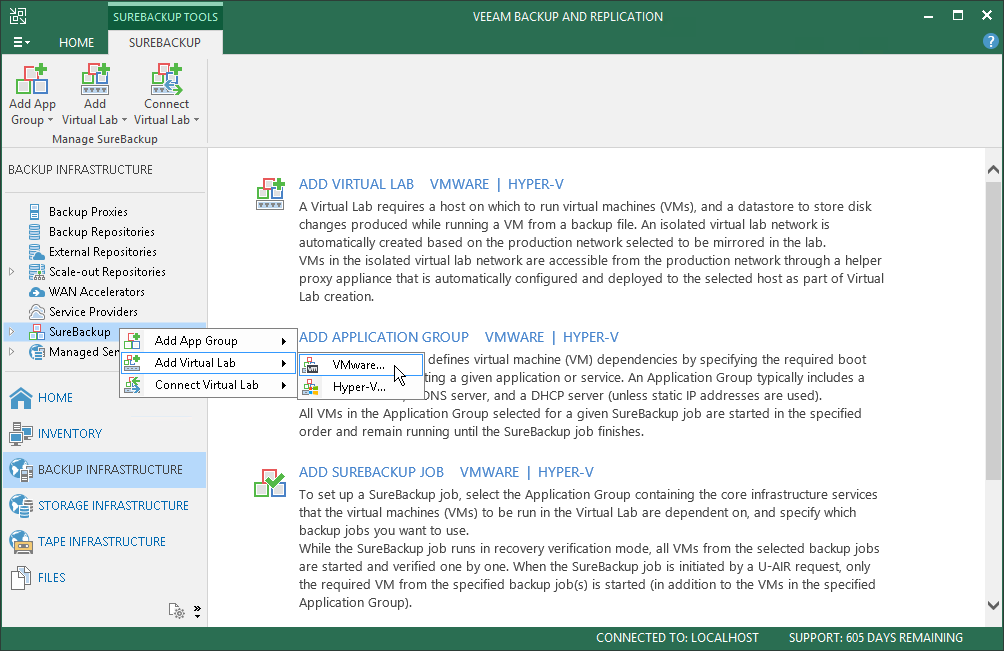
Task: Click the Tape Infrastructure icon
Action: [21, 542]
